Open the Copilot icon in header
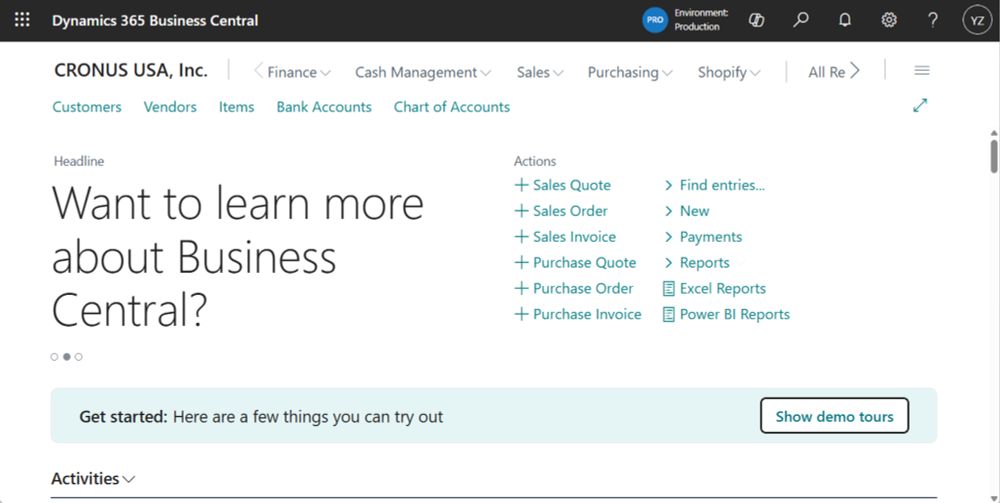This screenshot has width=1000, height=503. (x=756, y=20)
